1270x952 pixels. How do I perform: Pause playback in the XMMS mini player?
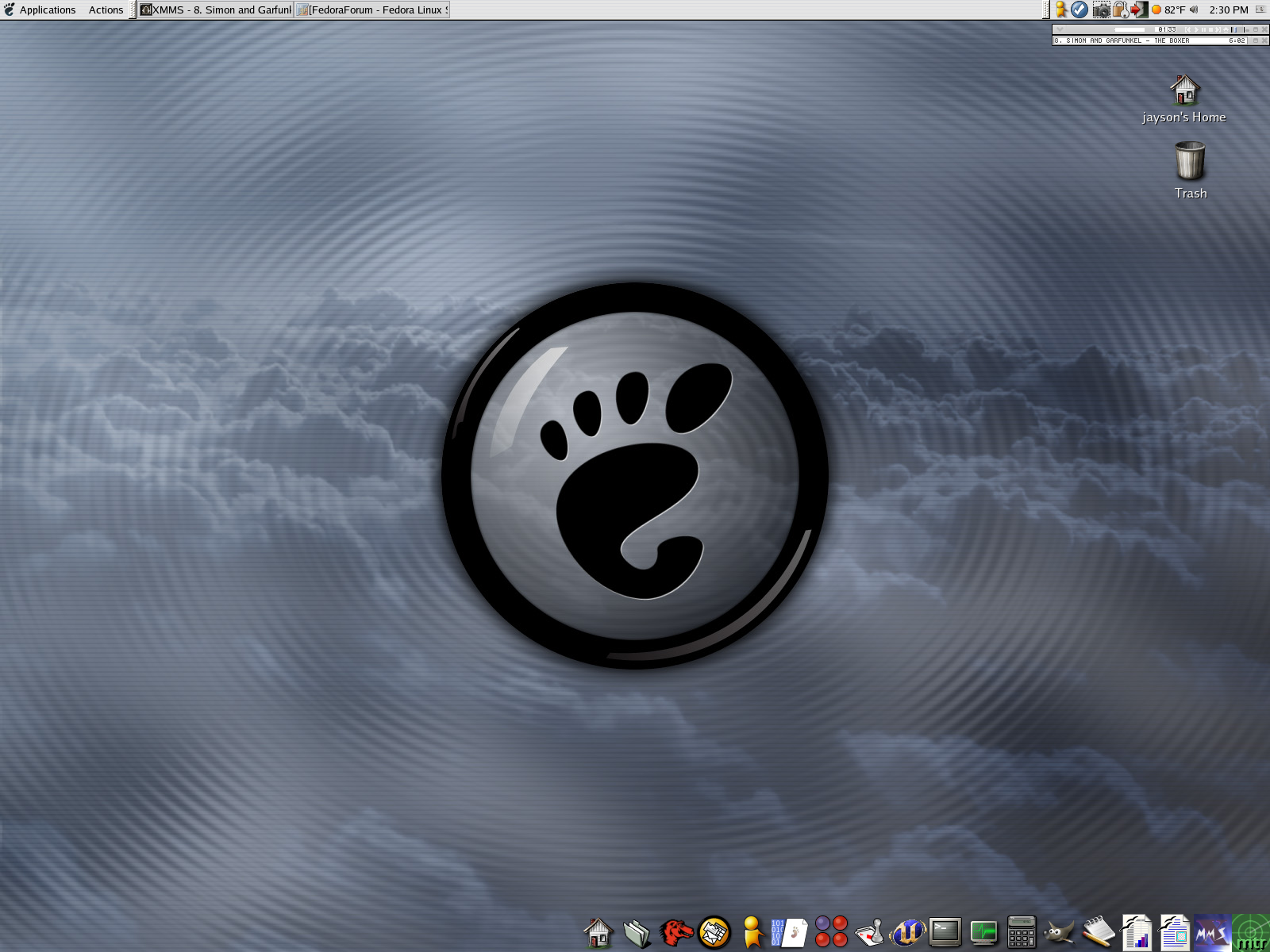click(1203, 29)
